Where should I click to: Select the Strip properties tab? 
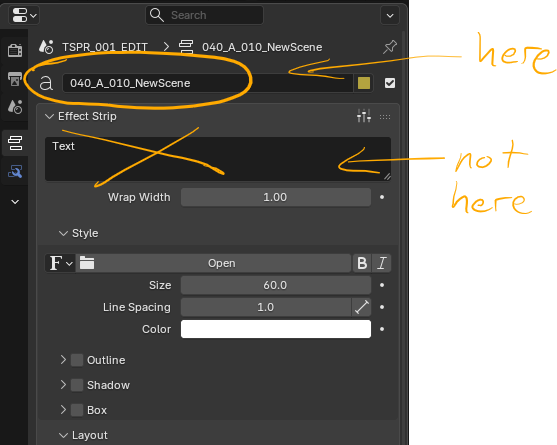click(15, 143)
